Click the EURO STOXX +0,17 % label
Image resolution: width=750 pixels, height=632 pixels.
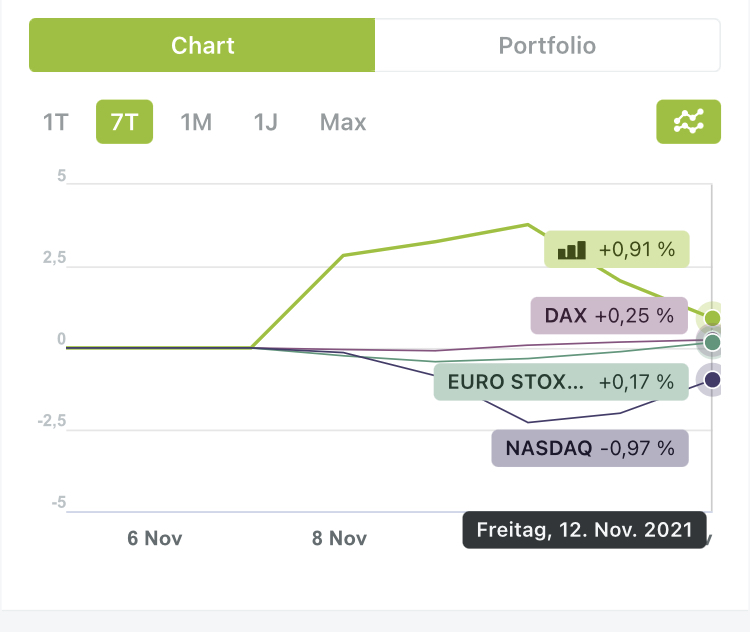[x=560, y=381]
